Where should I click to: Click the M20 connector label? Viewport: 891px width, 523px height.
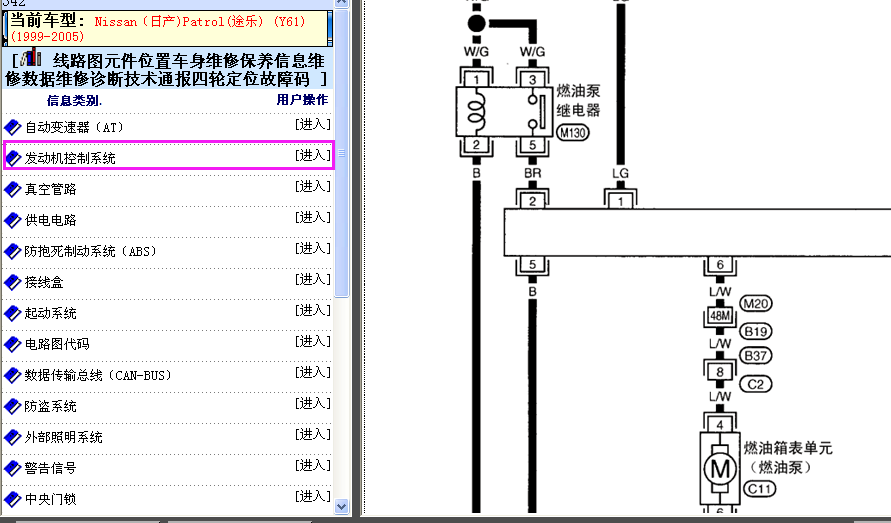pos(756,304)
